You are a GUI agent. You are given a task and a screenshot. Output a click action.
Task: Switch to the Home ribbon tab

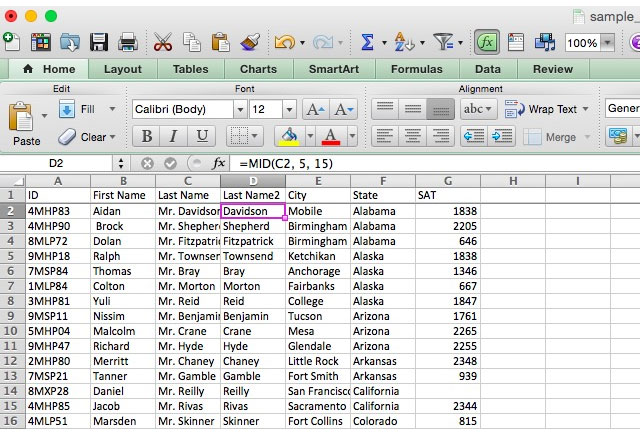[x=49, y=69]
